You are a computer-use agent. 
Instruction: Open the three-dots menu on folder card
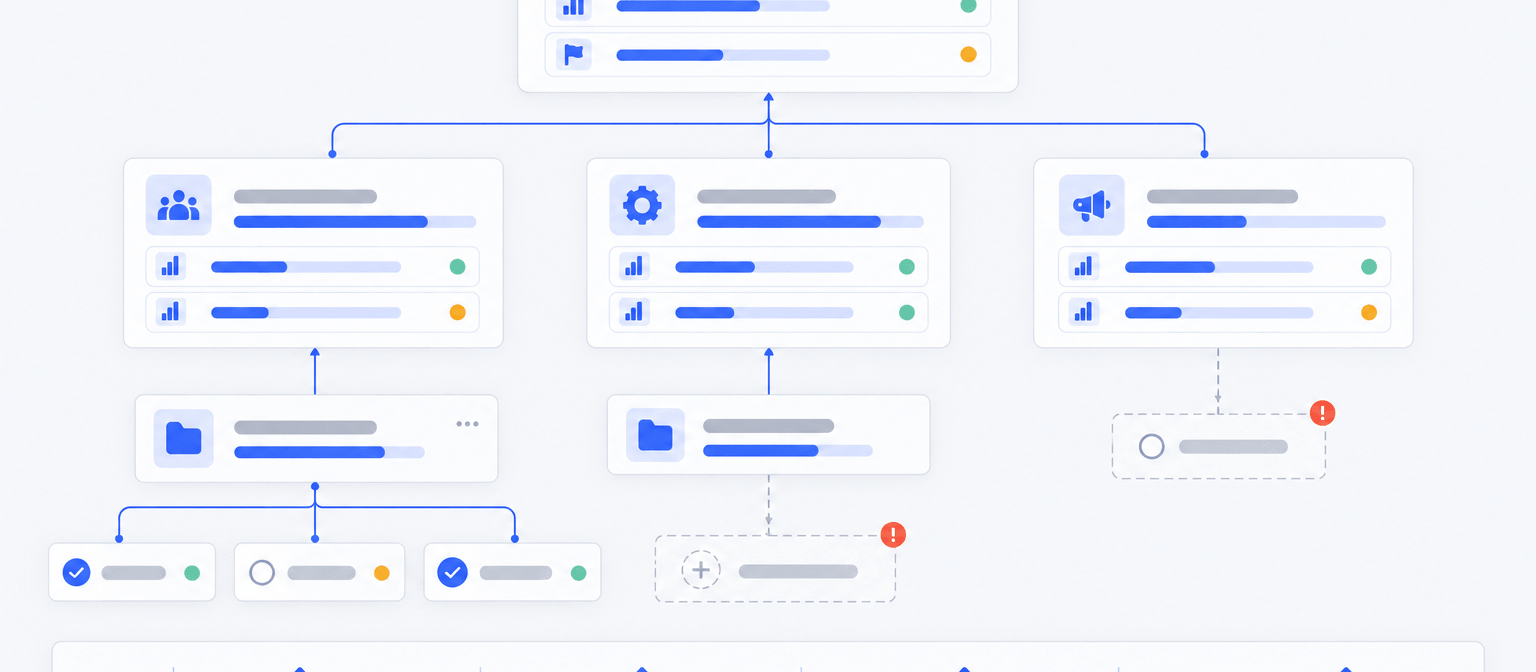click(x=467, y=424)
